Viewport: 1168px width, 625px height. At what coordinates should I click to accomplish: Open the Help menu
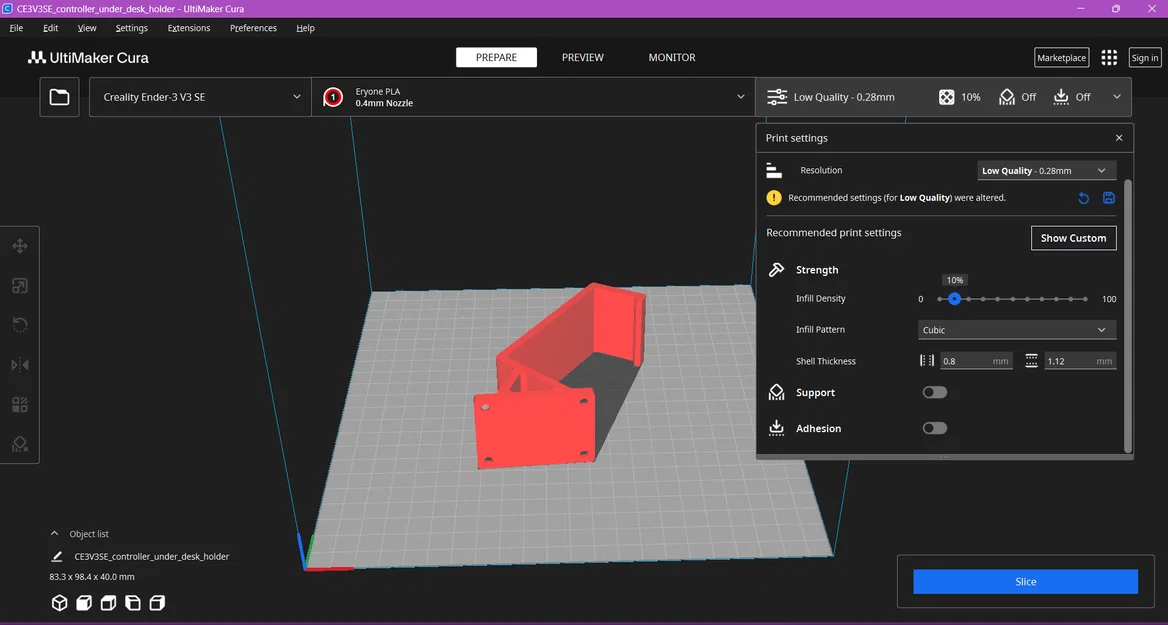305,28
